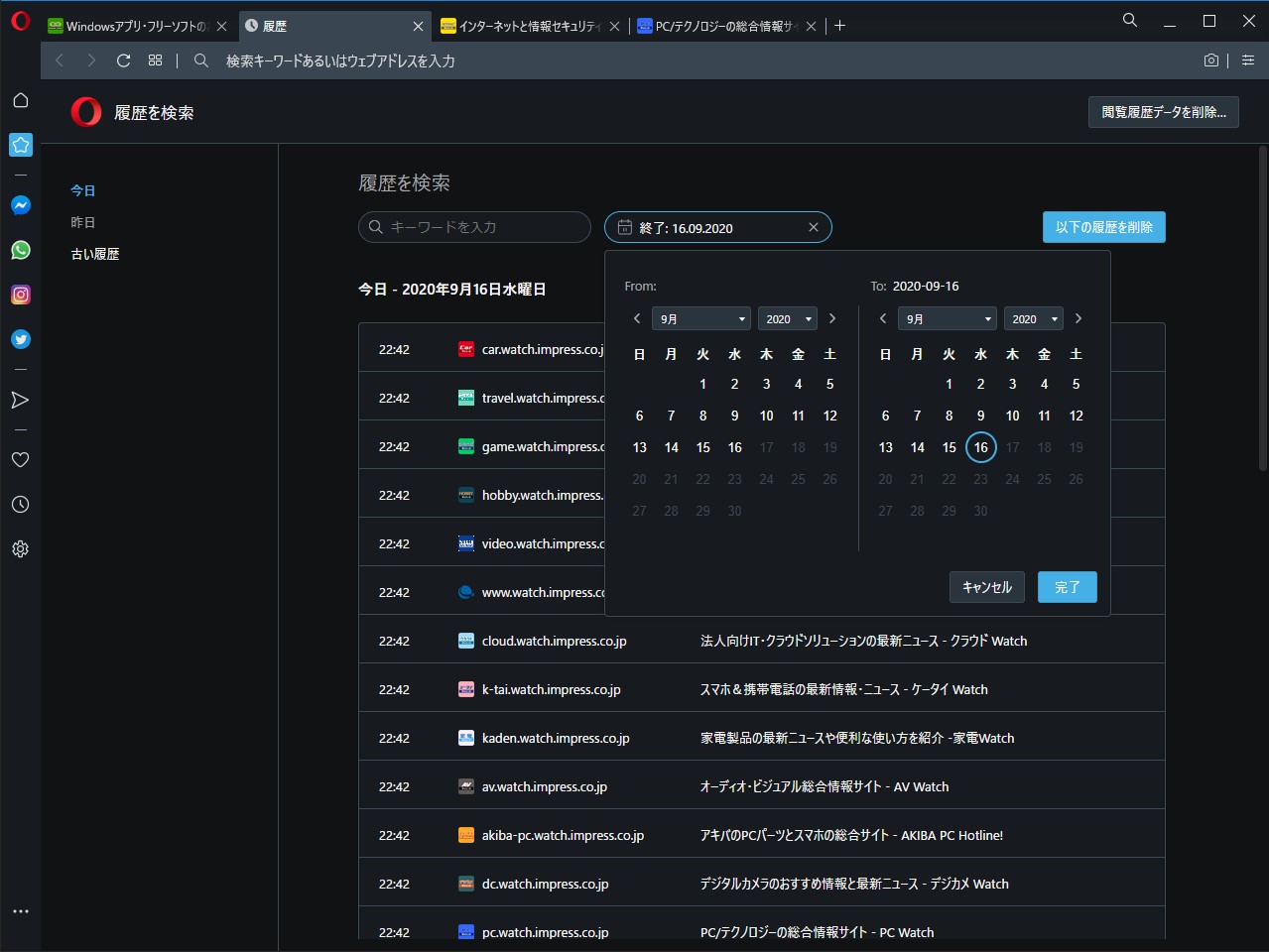The image size is (1269, 952).
Task: Open personal news via the heart icon
Action: pyautogui.click(x=20, y=459)
